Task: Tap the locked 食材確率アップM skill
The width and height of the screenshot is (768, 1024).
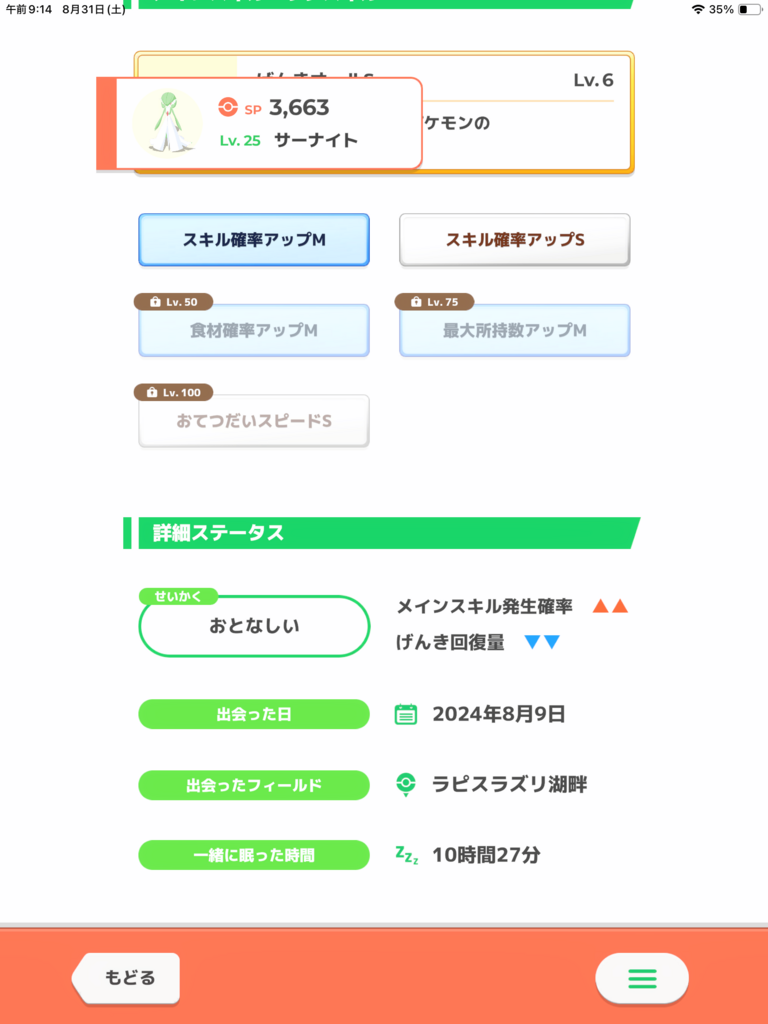Action: pyautogui.click(x=254, y=330)
